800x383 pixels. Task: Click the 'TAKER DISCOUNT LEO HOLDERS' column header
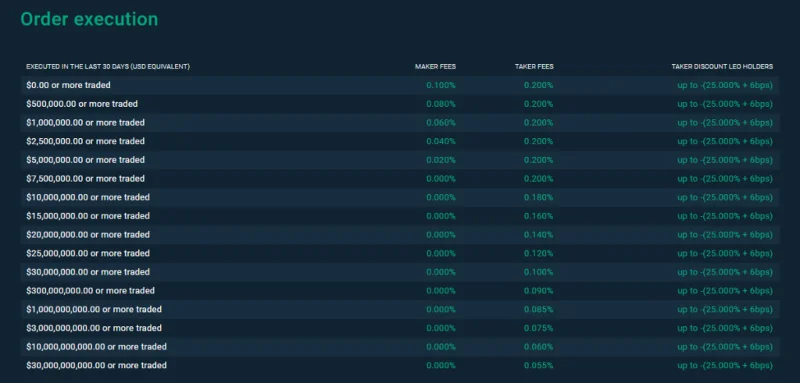click(x=722, y=67)
